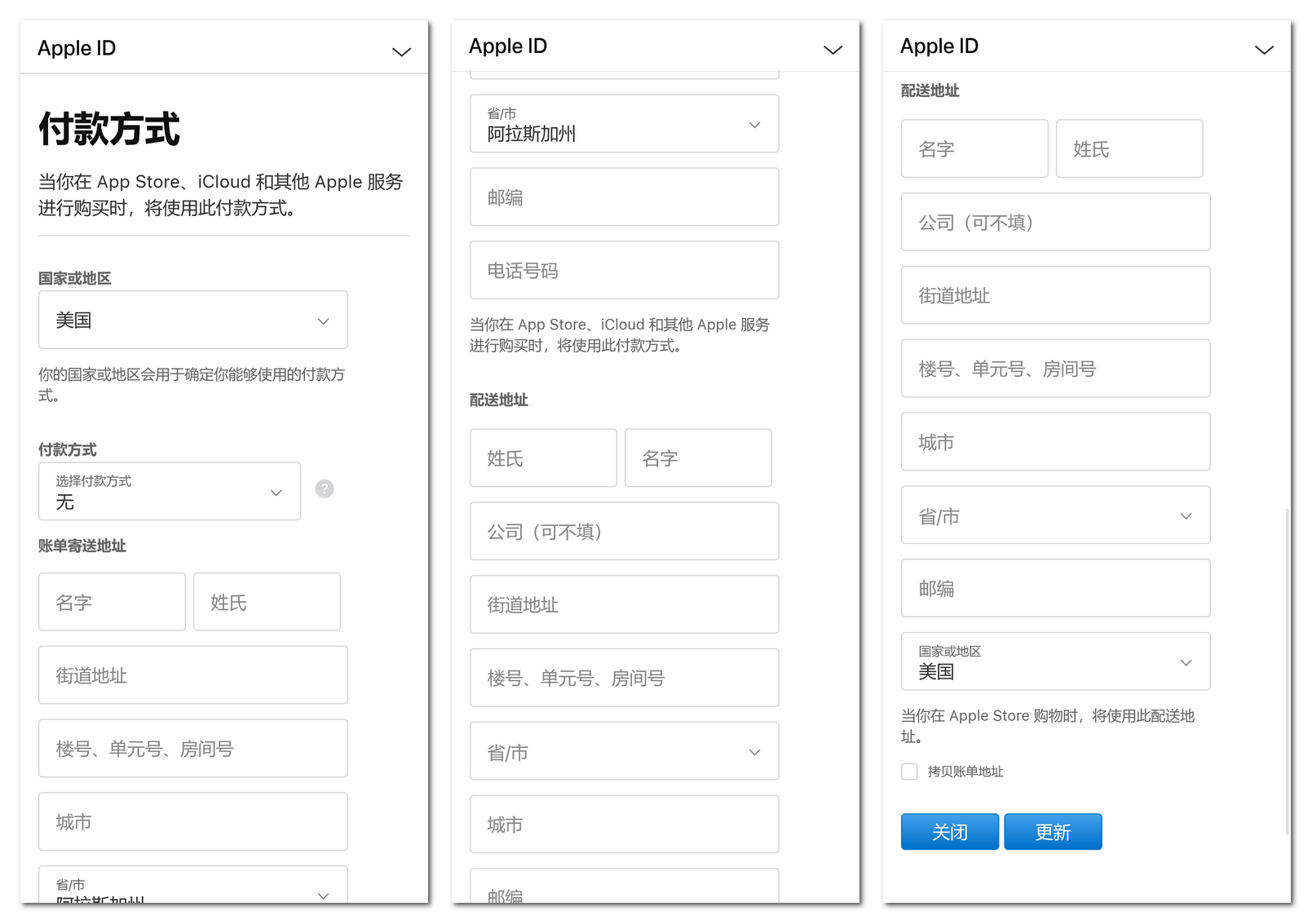Click the 邮编 field above 电话号码

pyautogui.click(x=625, y=197)
